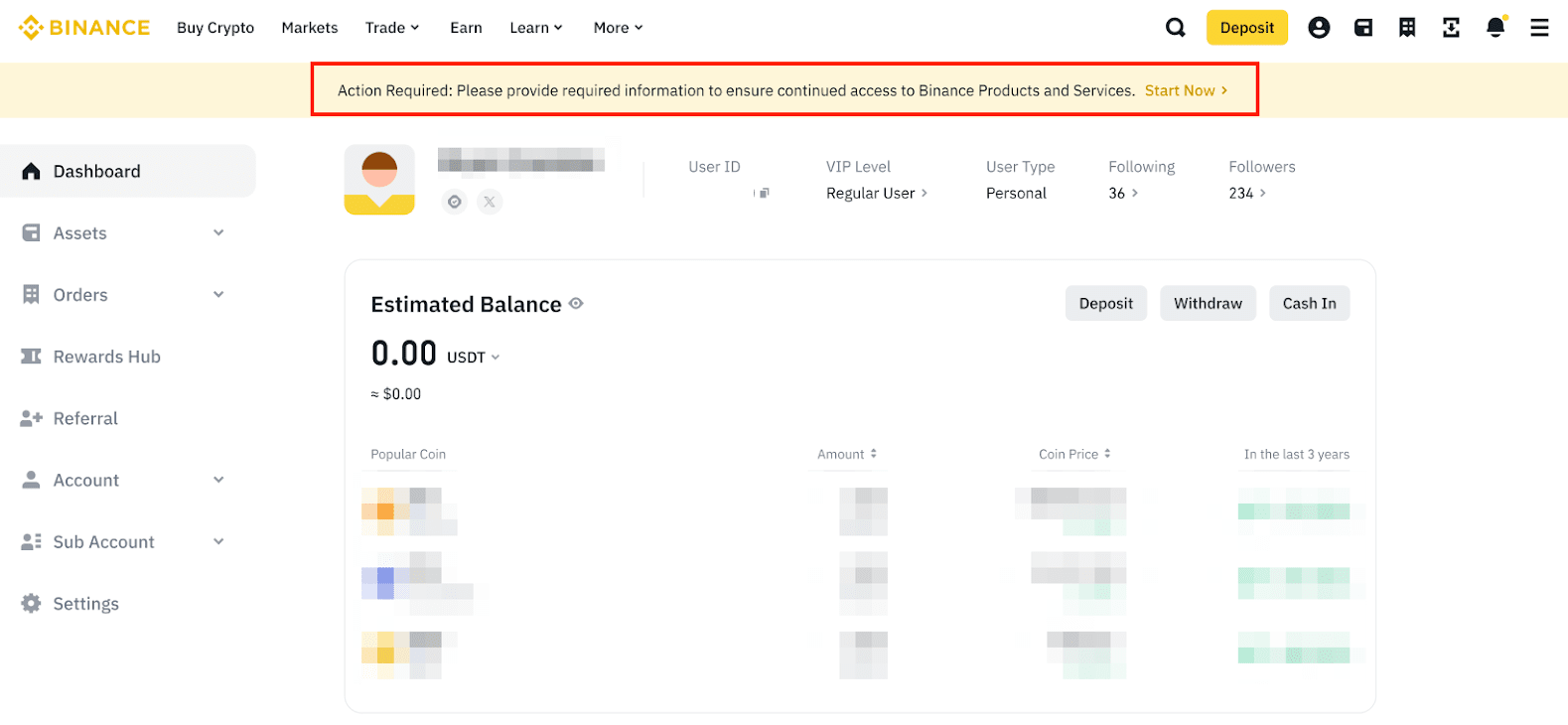Open the download app icon in header

point(1451,28)
